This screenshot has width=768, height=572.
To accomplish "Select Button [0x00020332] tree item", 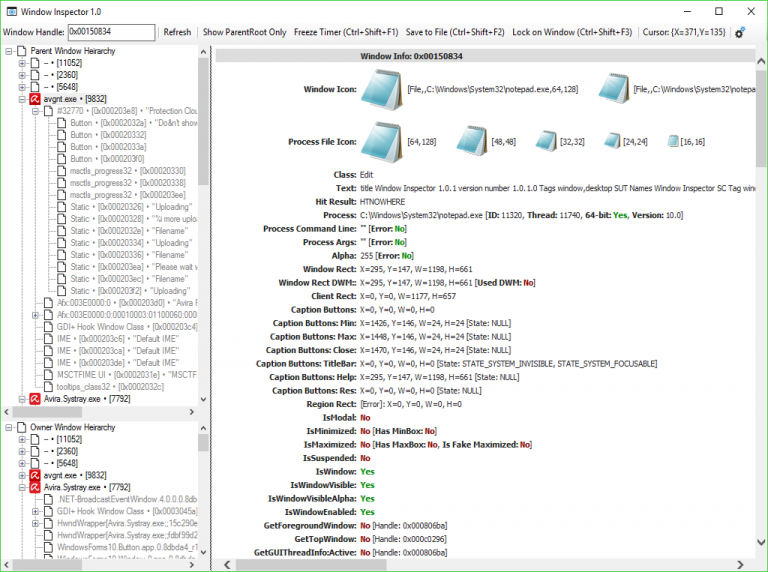I will click(108, 135).
